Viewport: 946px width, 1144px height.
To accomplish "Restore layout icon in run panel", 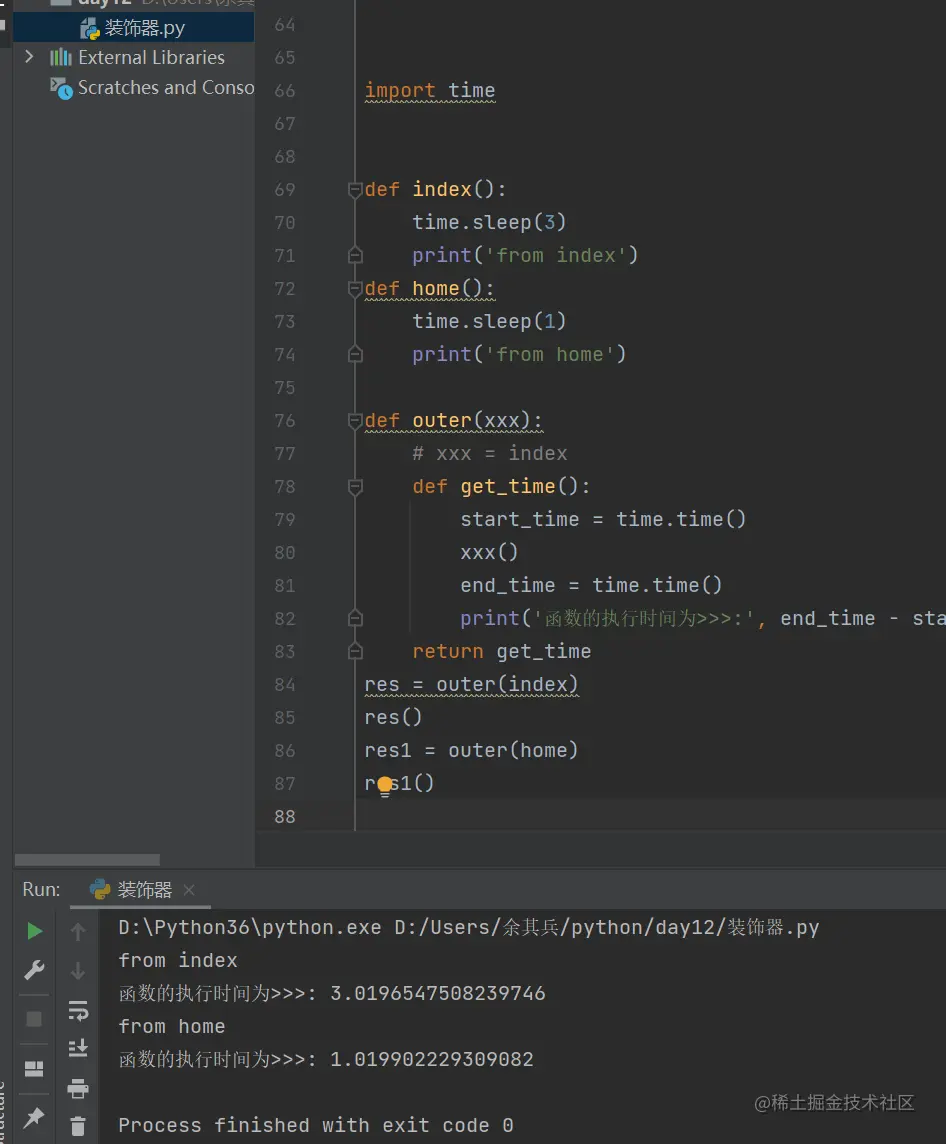I will [34, 1069].
